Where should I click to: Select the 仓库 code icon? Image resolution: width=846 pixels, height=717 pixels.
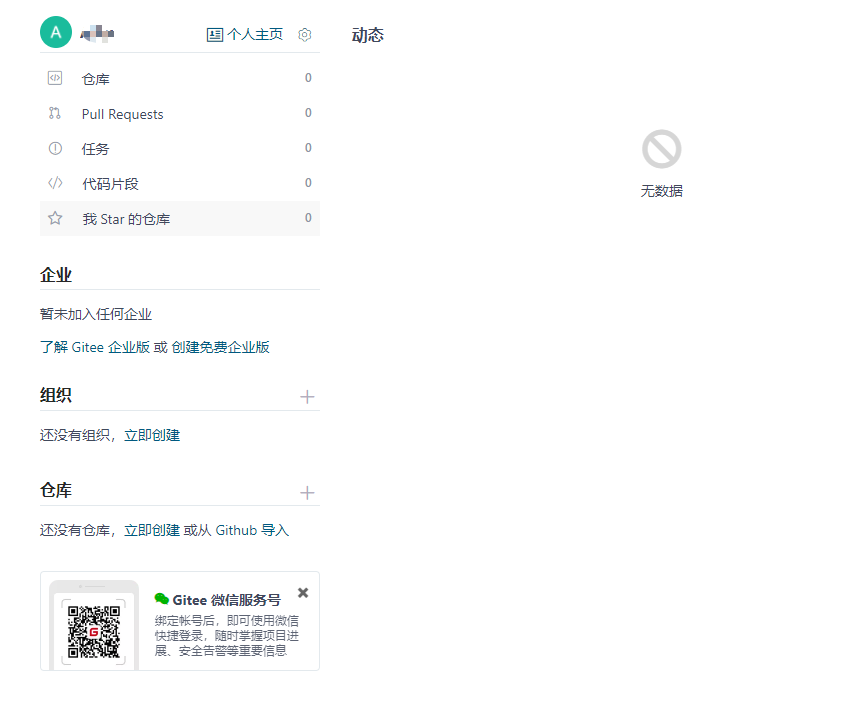[55, 78]
